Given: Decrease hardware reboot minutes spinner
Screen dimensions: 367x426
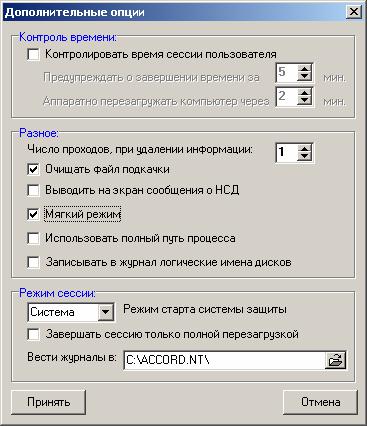Looking at the screenshot, I should (304, 101).
